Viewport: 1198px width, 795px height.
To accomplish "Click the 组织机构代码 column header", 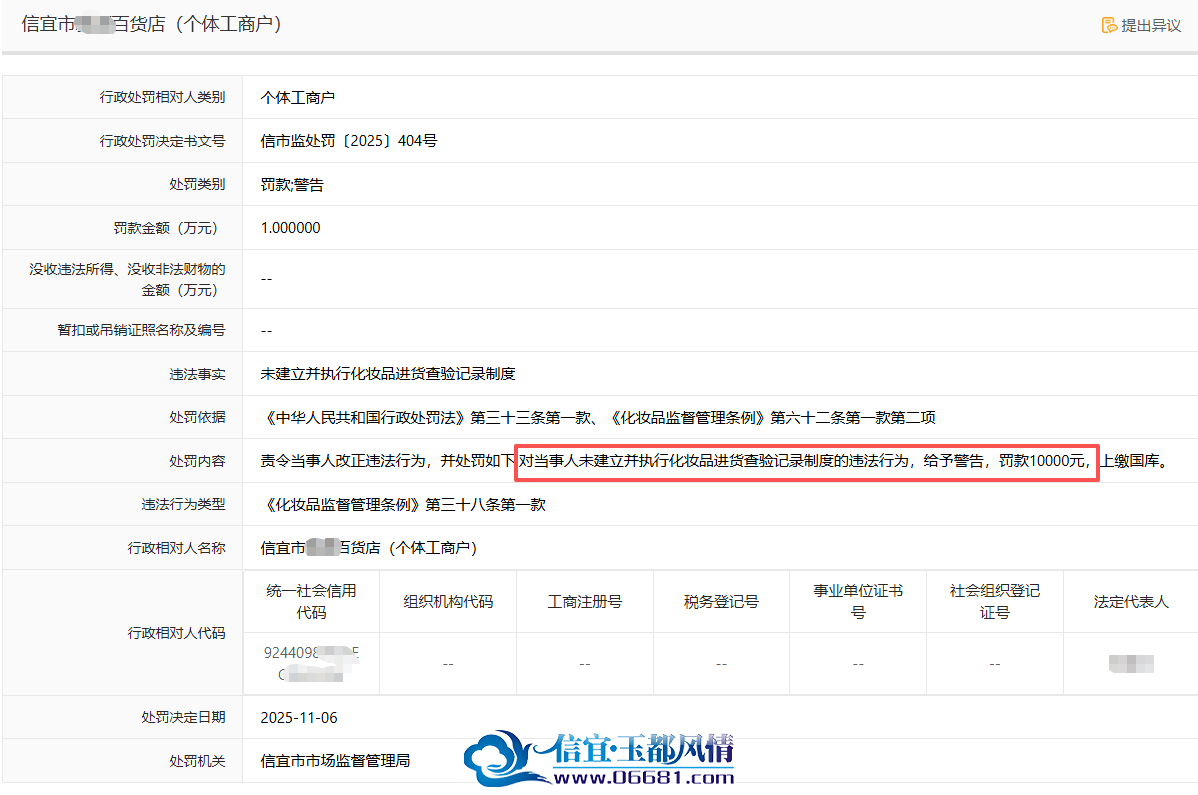I will (x=448, y=602).
